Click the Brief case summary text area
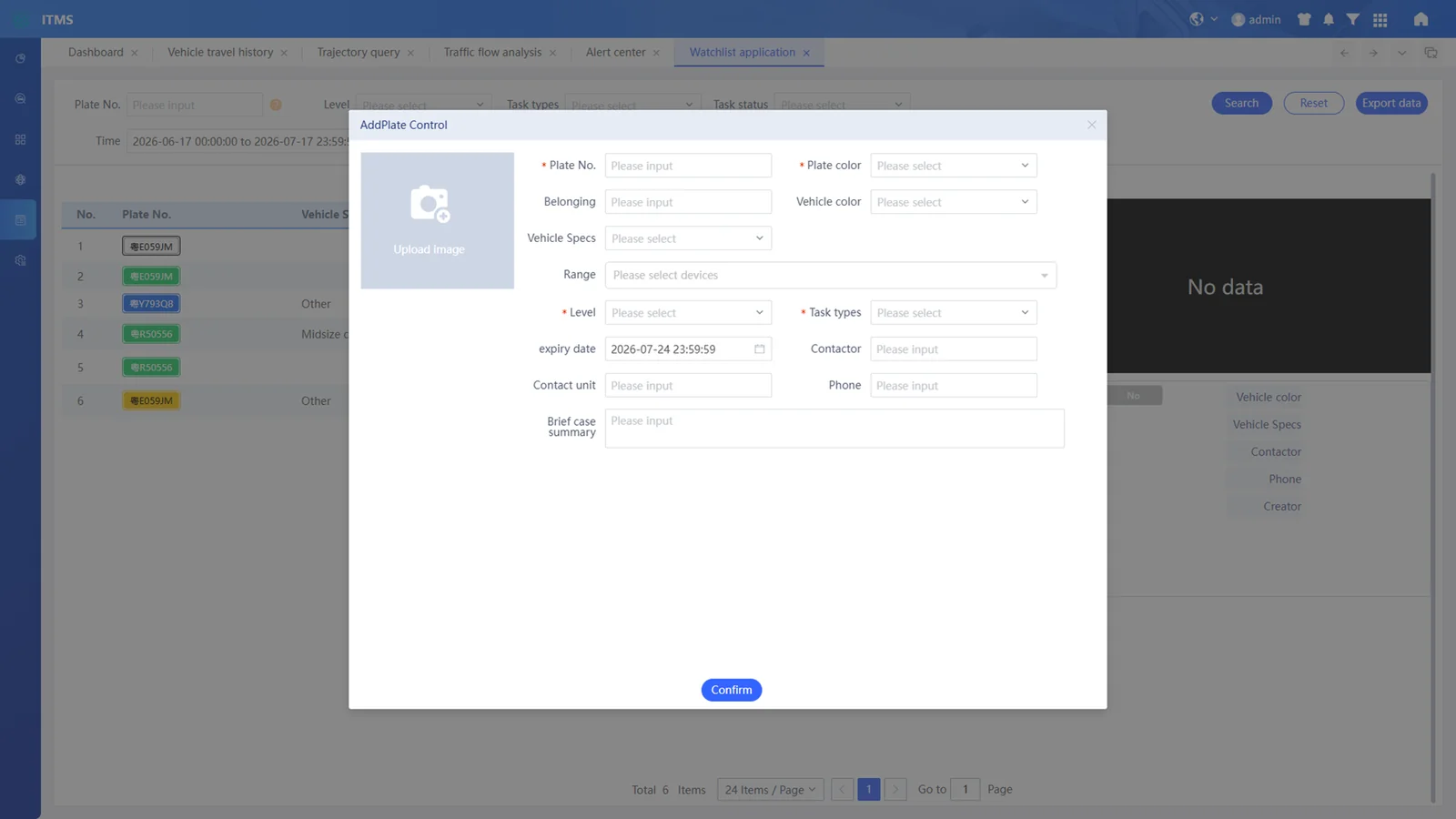 coord(834,428)
